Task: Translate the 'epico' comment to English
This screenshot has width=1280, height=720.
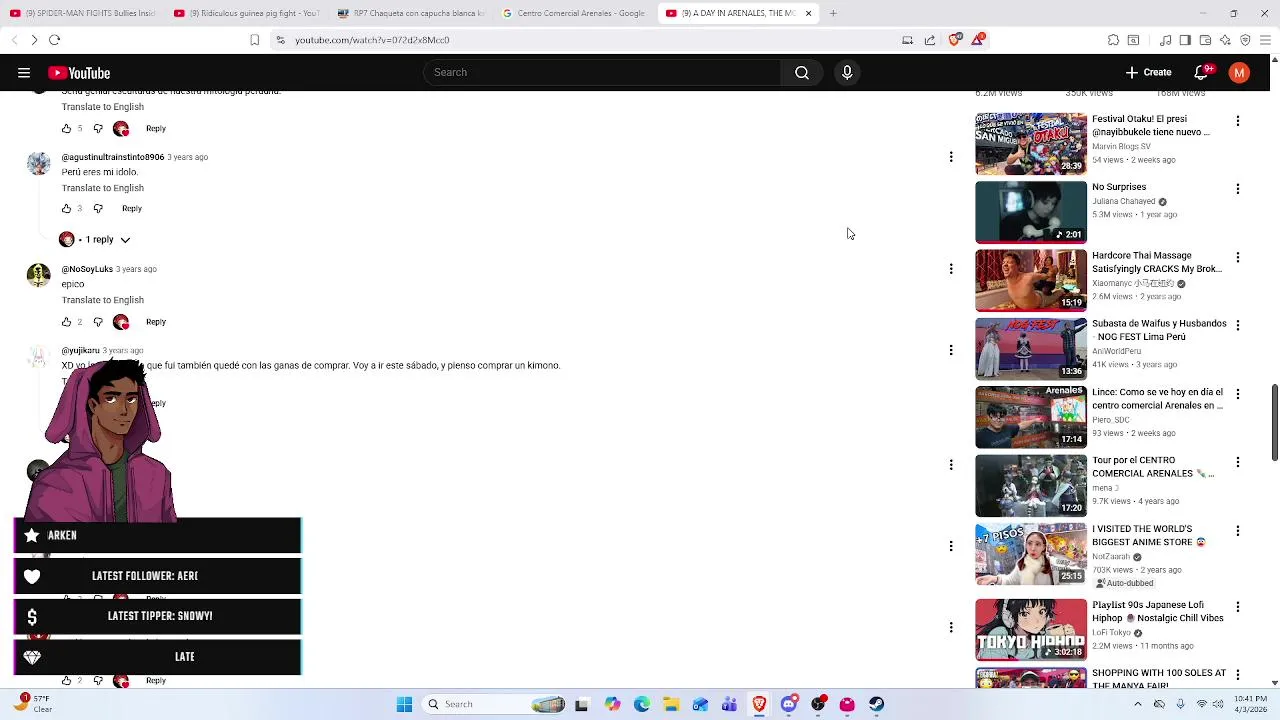Action: tap(103, 300)
